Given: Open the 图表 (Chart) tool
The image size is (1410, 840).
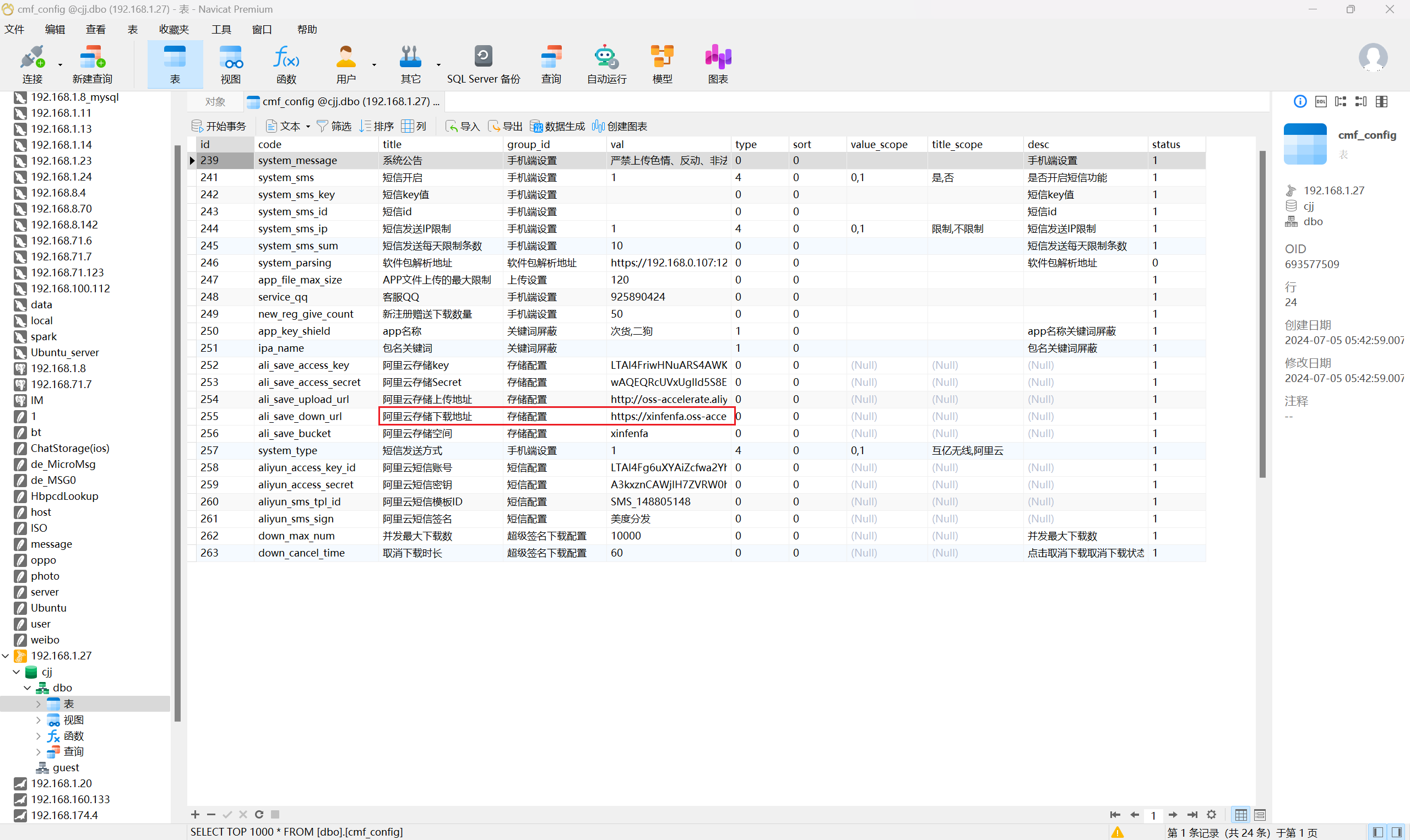Looking at the screenshot, I should [x=718, y=64].
